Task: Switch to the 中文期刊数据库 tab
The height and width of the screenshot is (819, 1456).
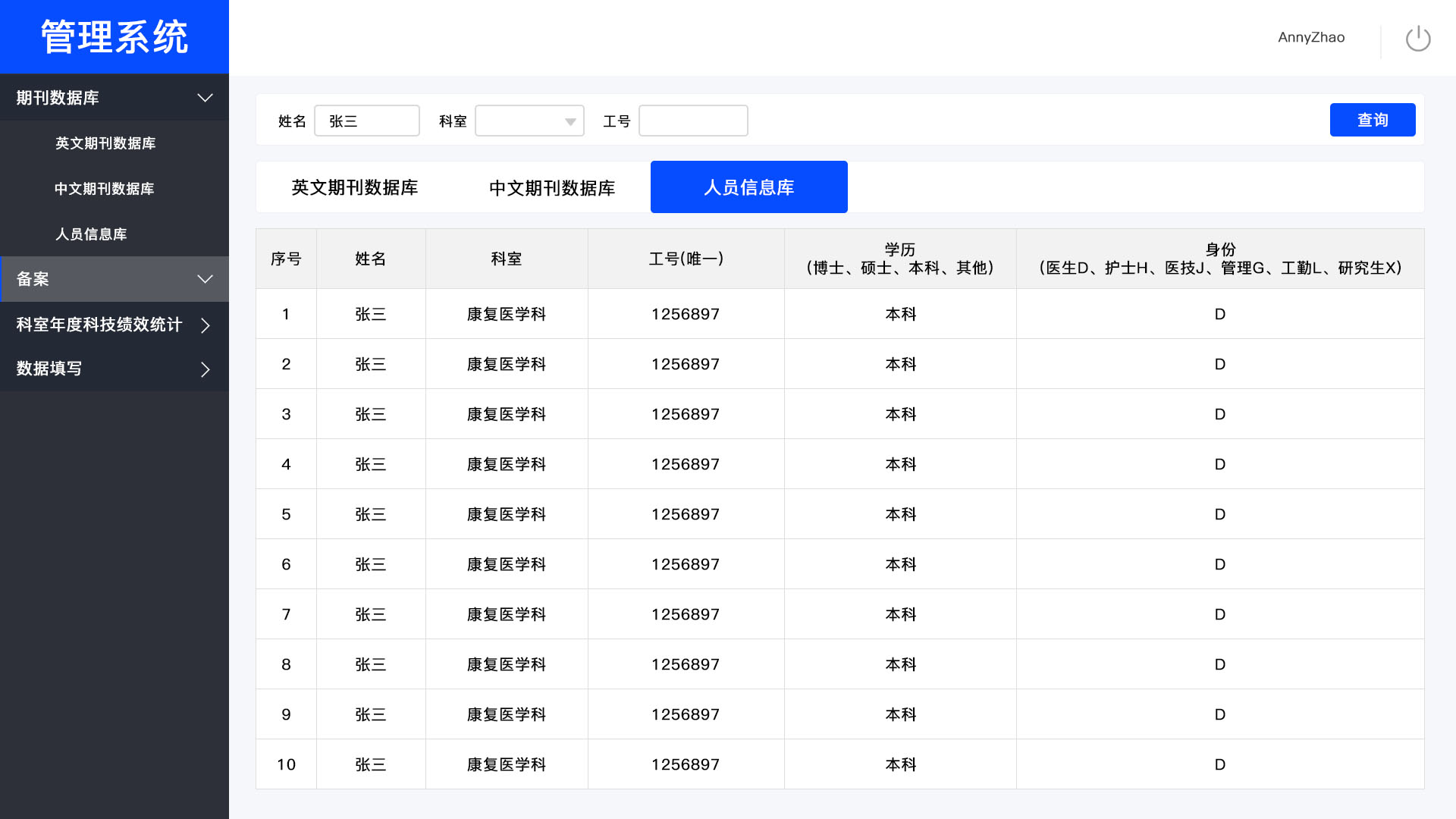Action: (x=552, y=187)
